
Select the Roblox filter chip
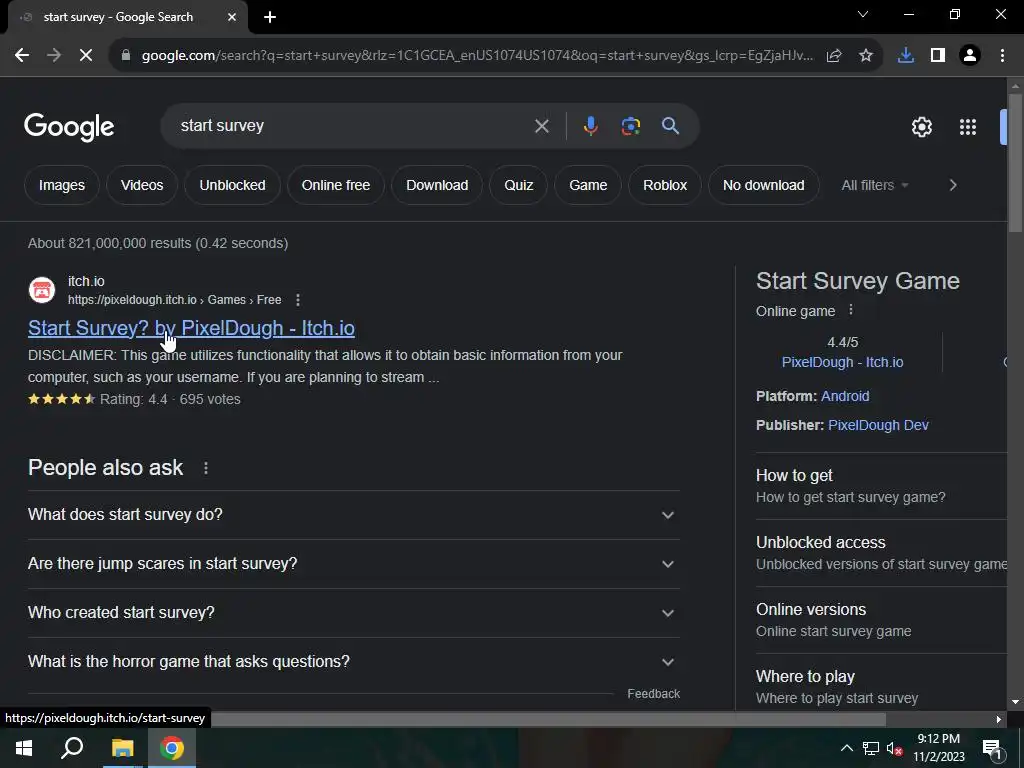(665, 185)
